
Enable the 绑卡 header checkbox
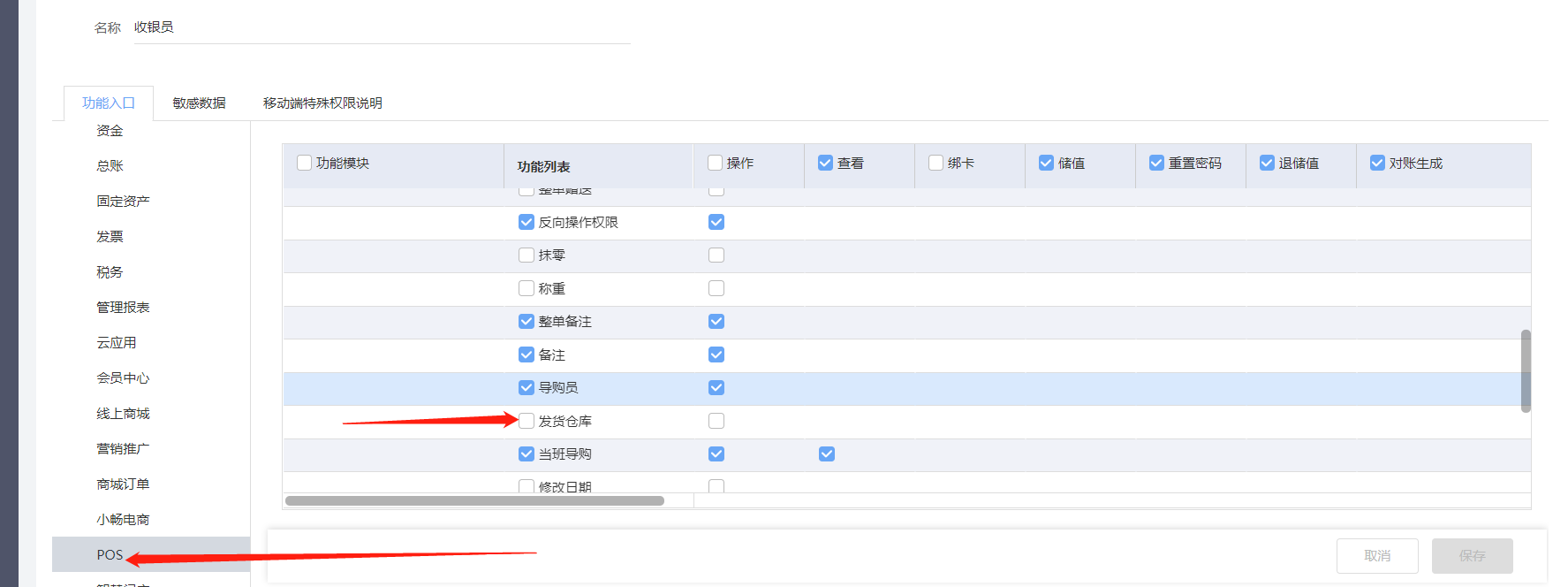(936, 163)
